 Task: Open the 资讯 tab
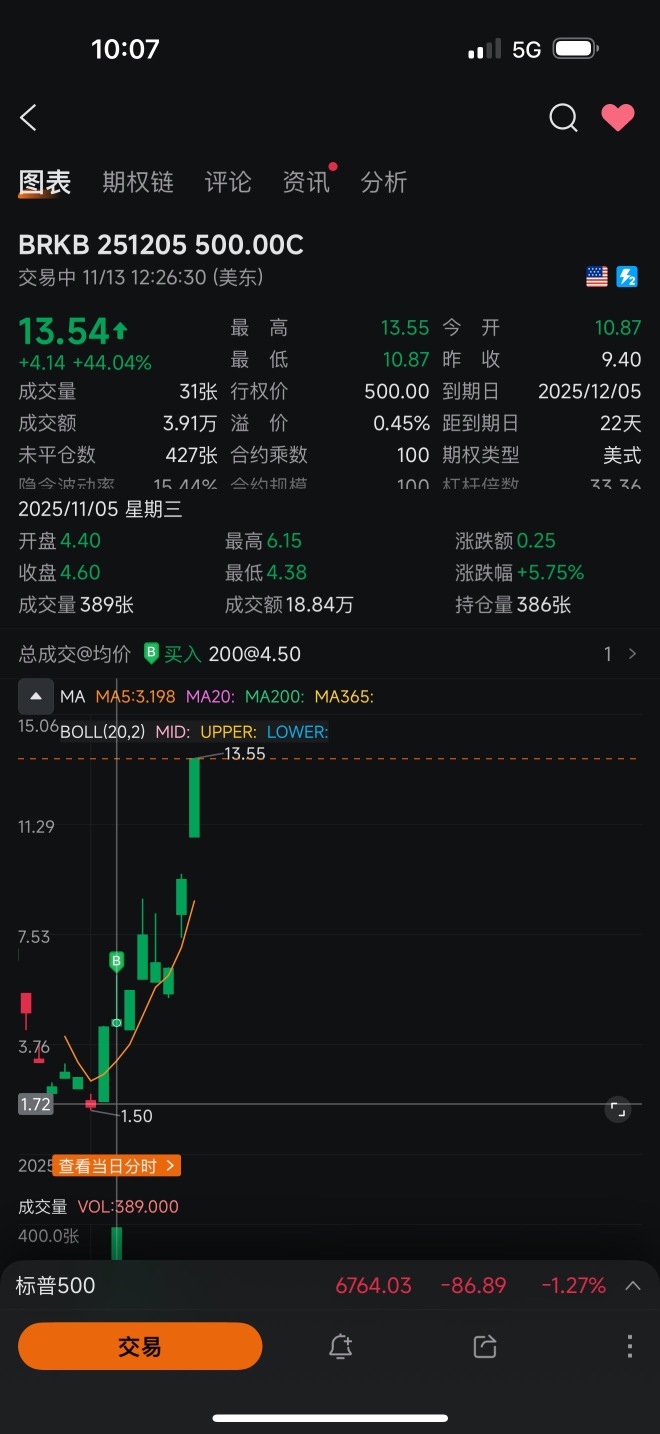306,182
